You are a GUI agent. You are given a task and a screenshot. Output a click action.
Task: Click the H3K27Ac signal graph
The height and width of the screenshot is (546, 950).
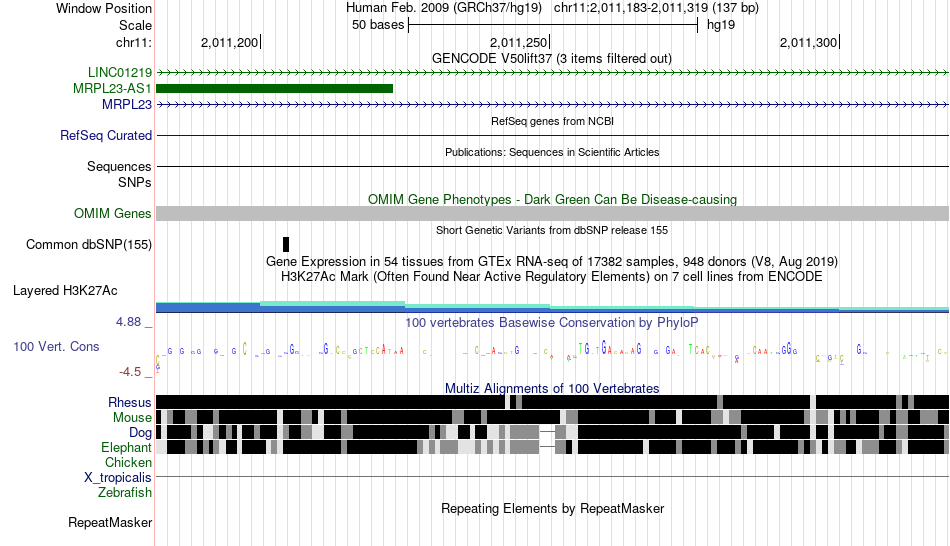553,307
